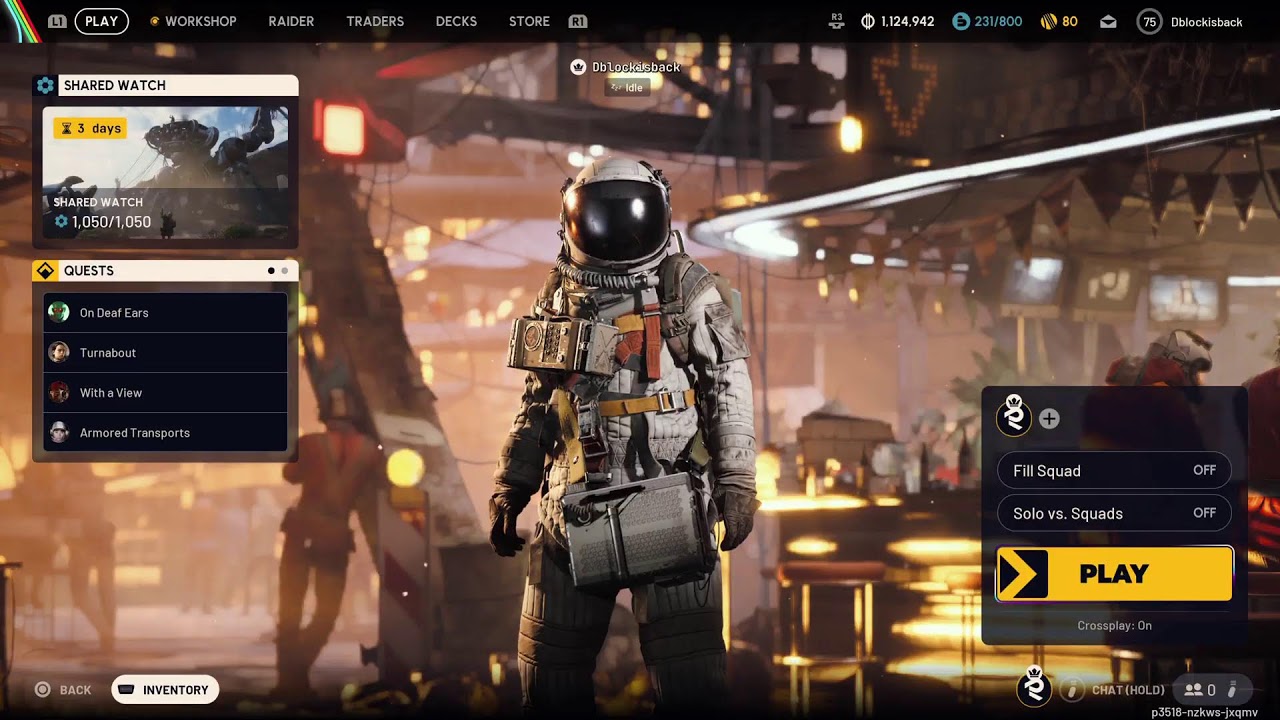
Task: Add a squad member with plus icon
Action: [x=1049, y=419]
